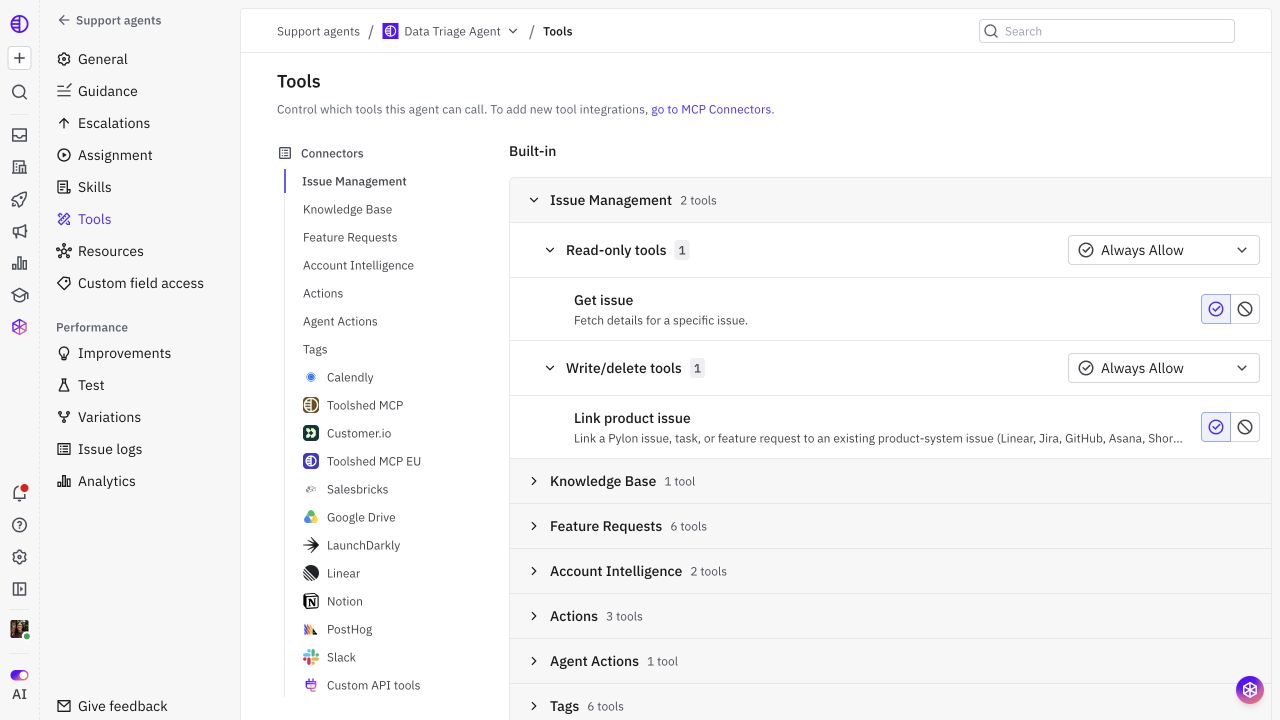Open Read-only tools Always Allow dropdown
Image resolution: width=1280 pixels, height=720 pixels.
click(x=1164, y=250)
